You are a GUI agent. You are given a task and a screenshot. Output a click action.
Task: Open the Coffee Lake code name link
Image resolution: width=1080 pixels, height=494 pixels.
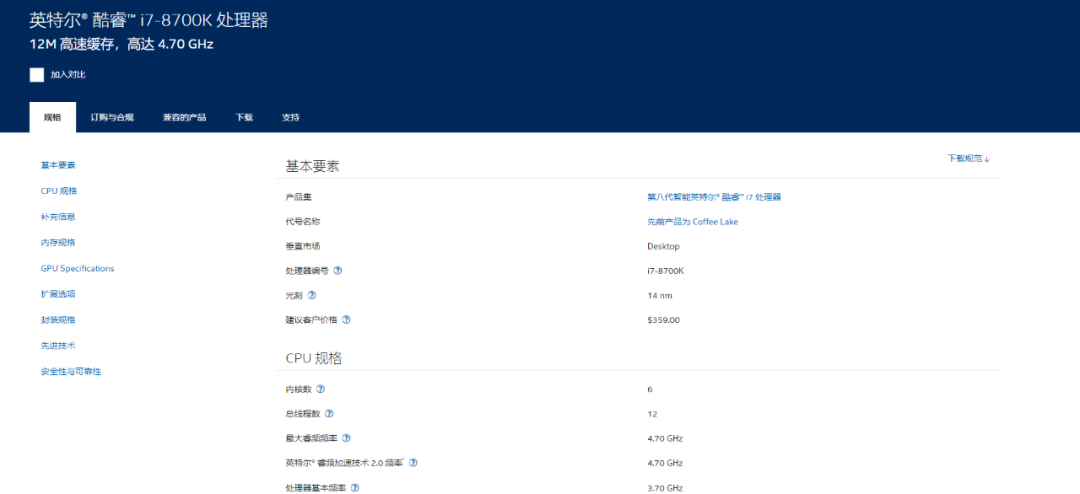click(693, 222)
